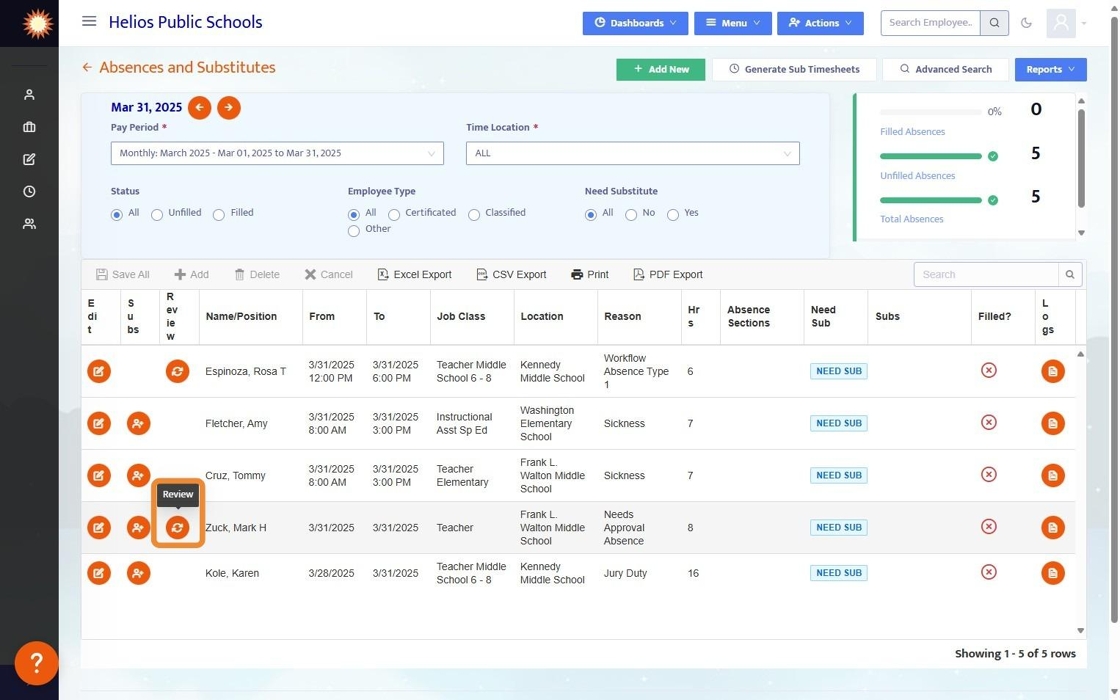Go to previous date with left arrow
The image size is (1120, 700).
(x=199, y=108)
